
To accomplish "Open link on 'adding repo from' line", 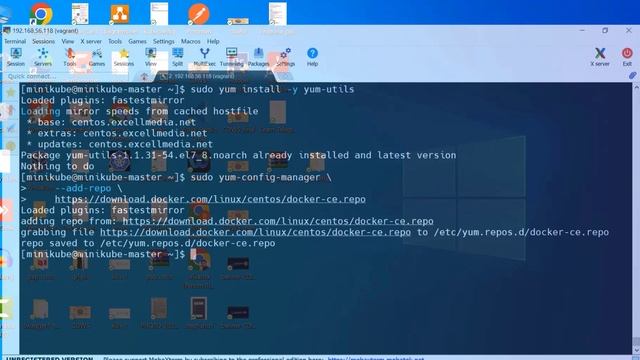I will (278, 221).
